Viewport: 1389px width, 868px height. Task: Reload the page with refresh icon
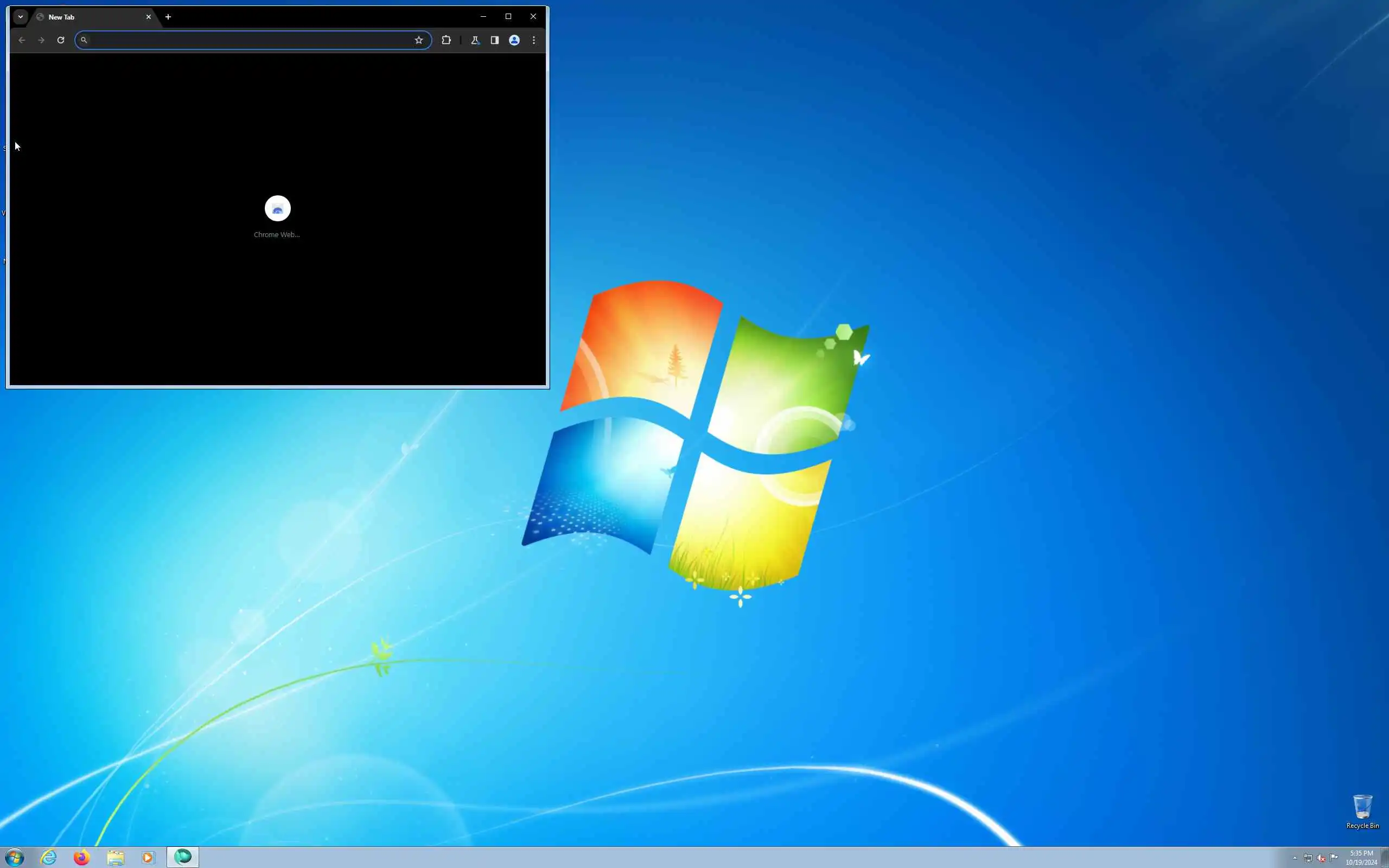click(60, 40)
